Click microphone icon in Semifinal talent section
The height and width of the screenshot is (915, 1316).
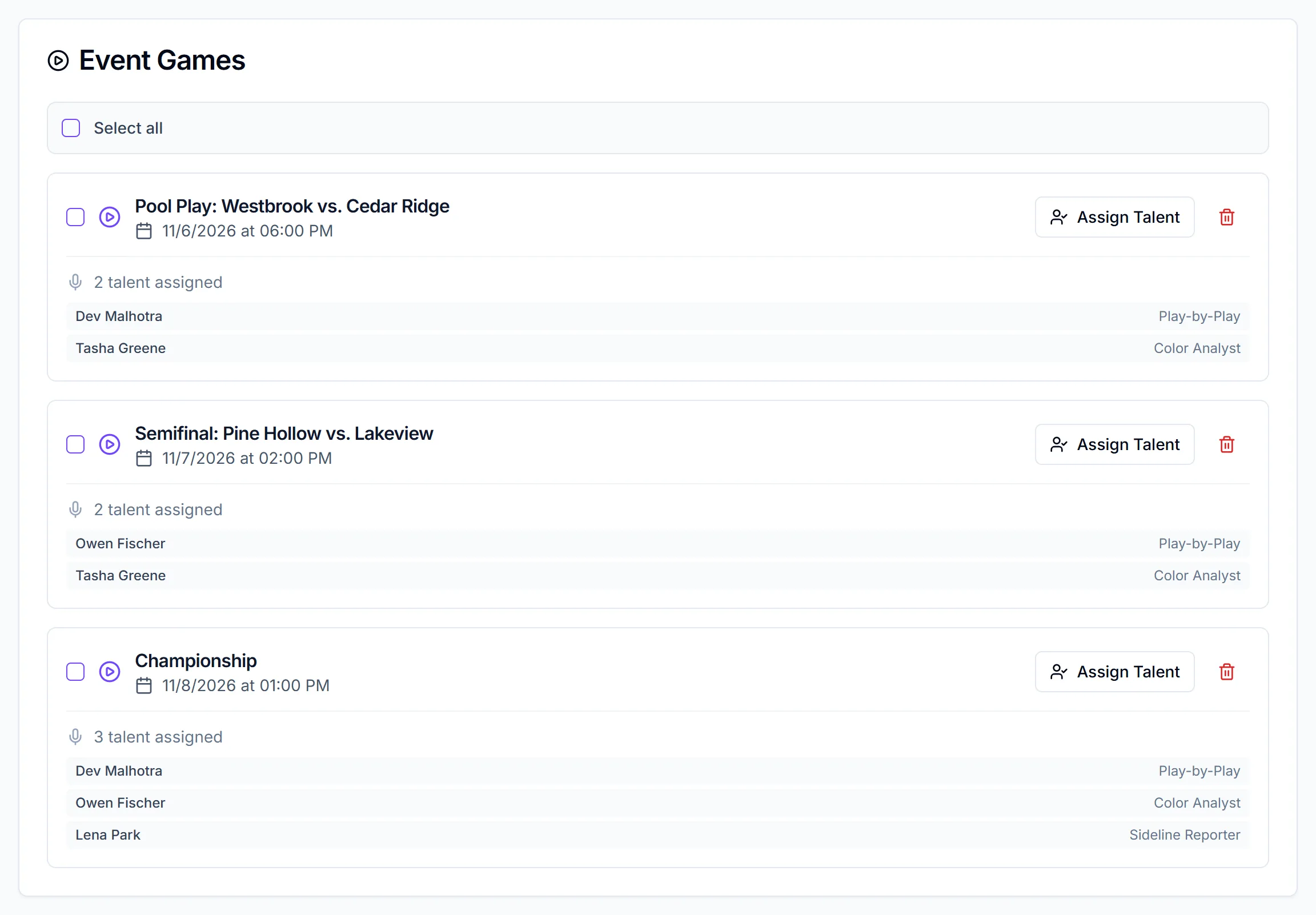coord(75,509)
